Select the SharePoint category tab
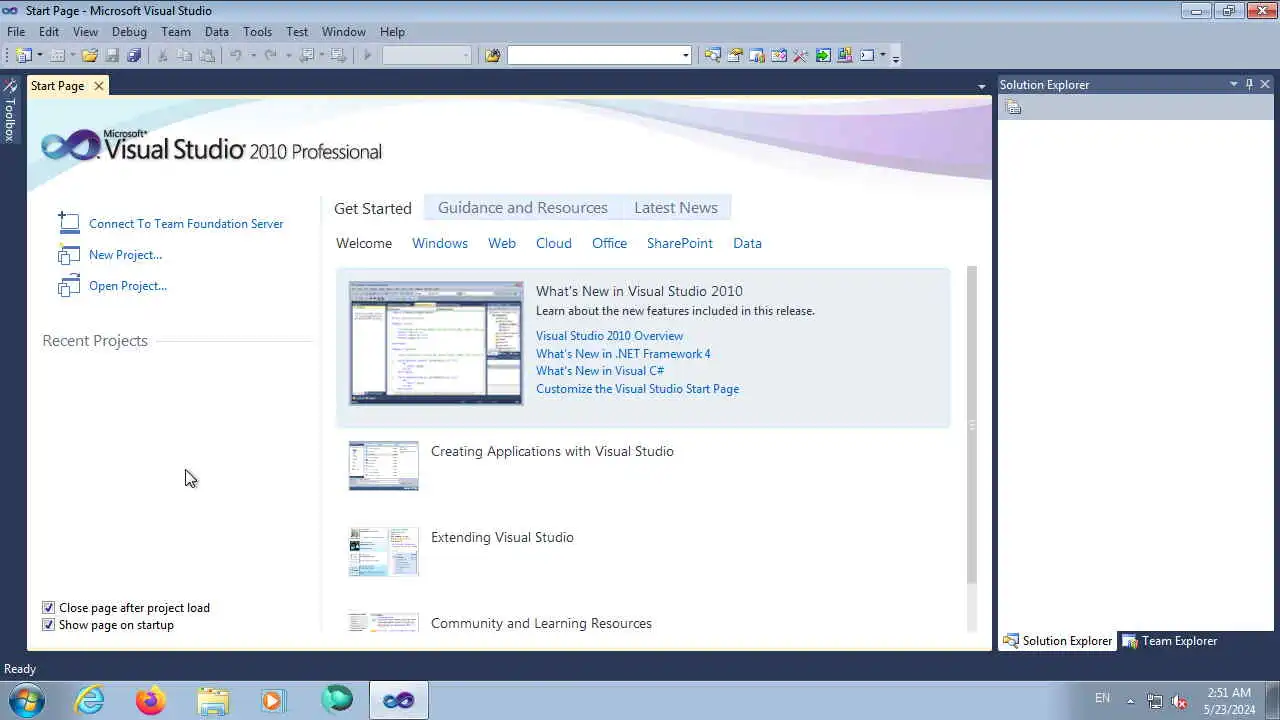 click(x=680, y=243)
